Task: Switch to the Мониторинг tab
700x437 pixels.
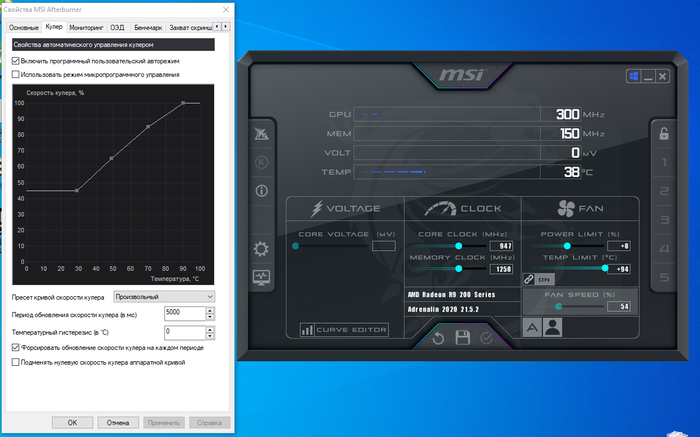Action: pyautogui.click(x=86, y=27)
